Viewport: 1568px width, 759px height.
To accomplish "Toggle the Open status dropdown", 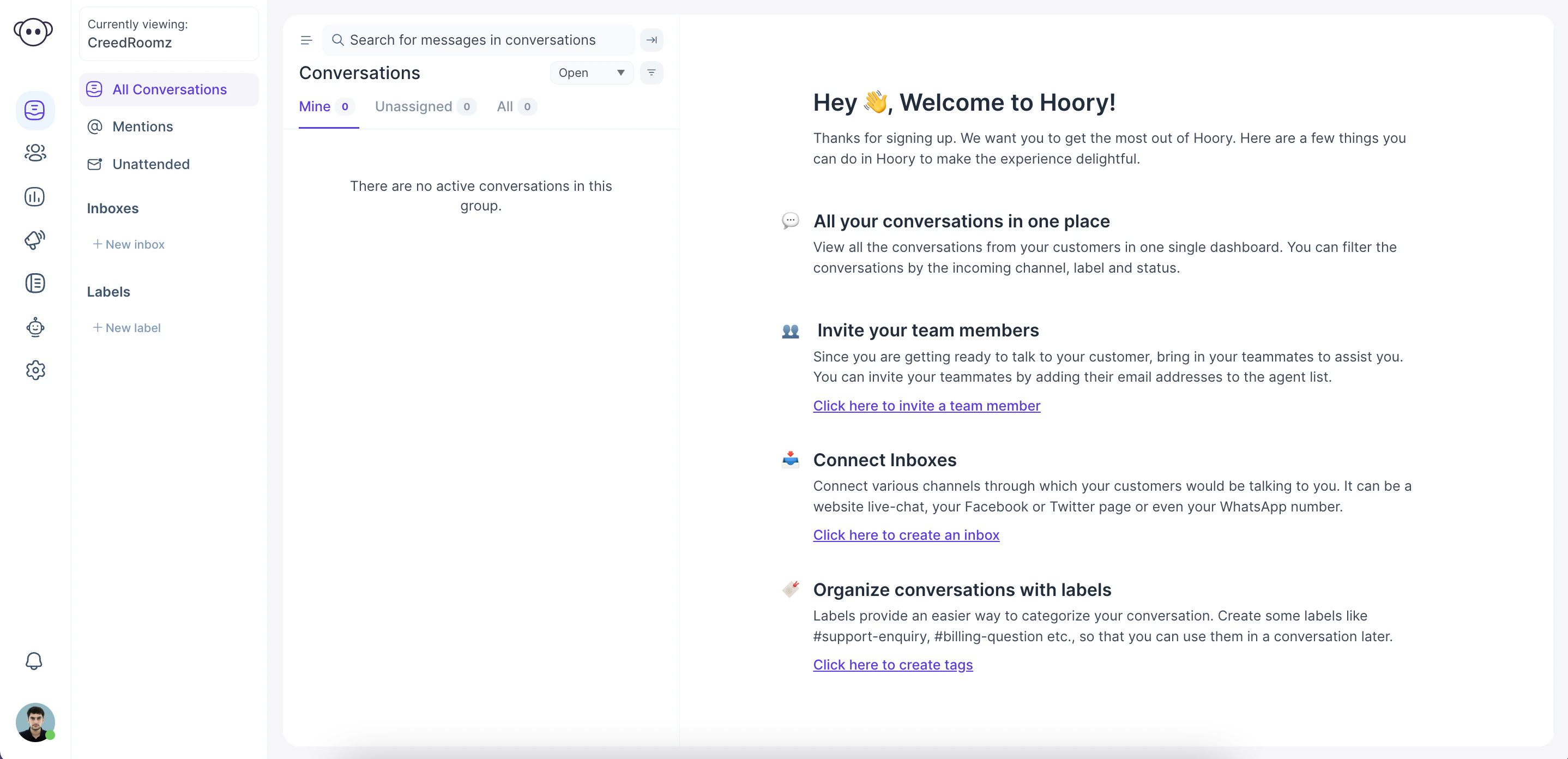I will tap(590, 72).
